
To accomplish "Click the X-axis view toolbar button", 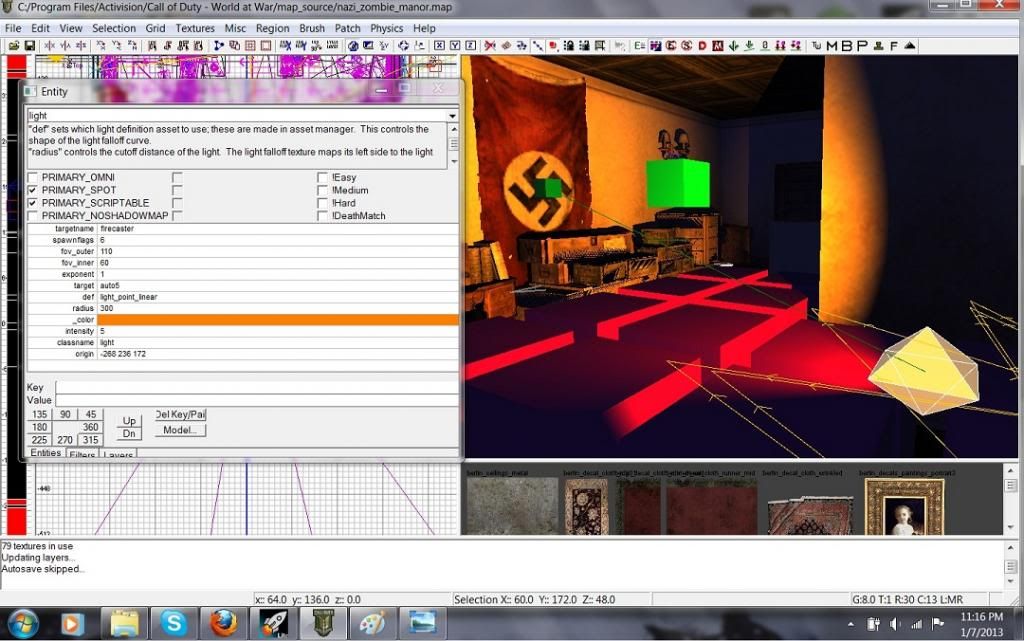I will 439,46.
